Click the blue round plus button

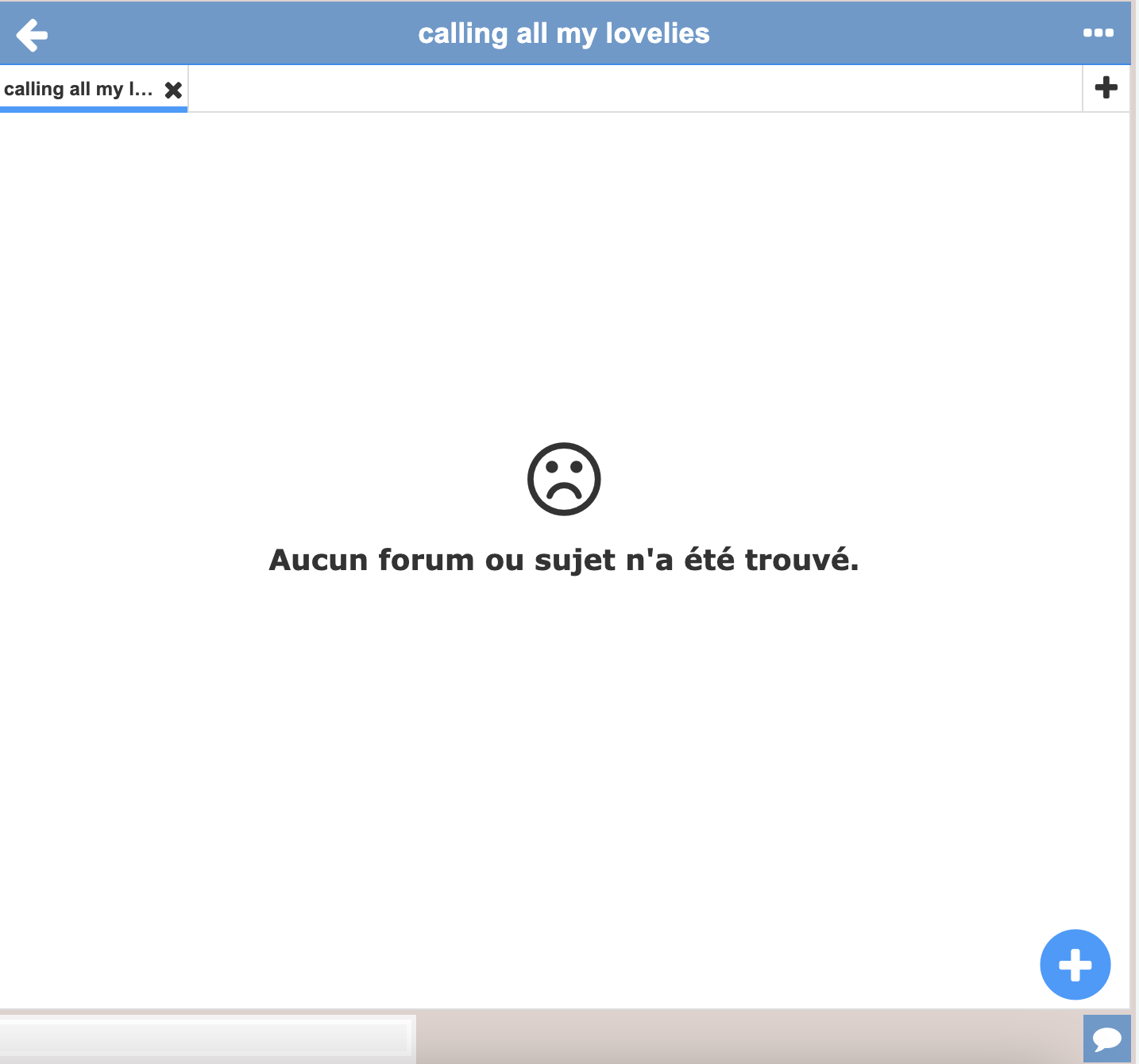pos(1075,965)
